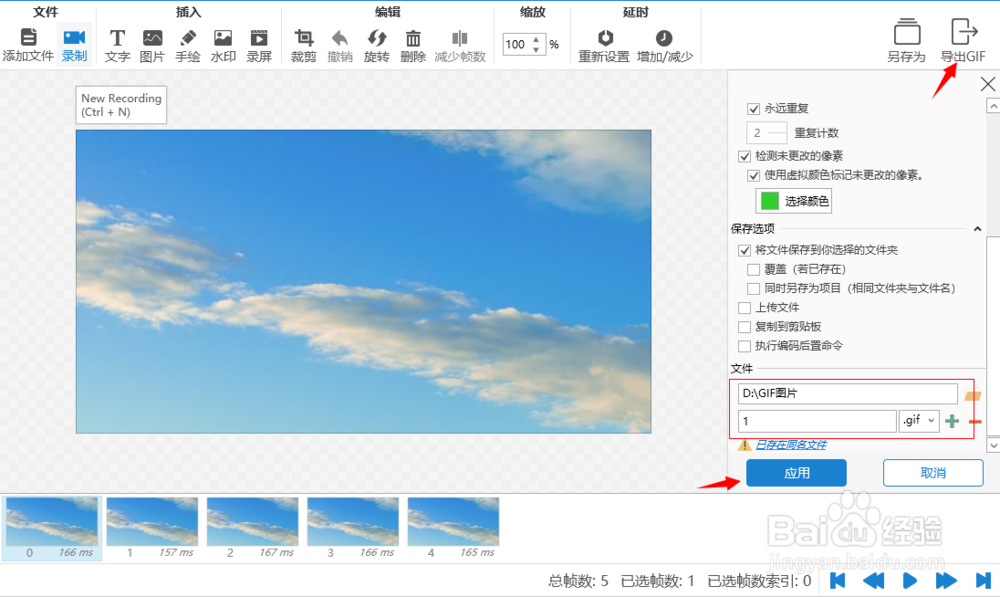Open the 文字 text insertion tool
This screenshot has width=1000, height=597.
117,40
